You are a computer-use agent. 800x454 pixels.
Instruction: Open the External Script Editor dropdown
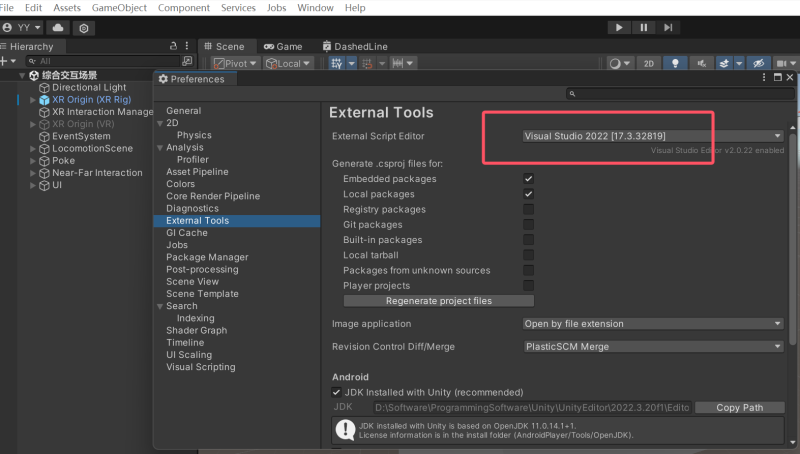(x=652, y=135)
